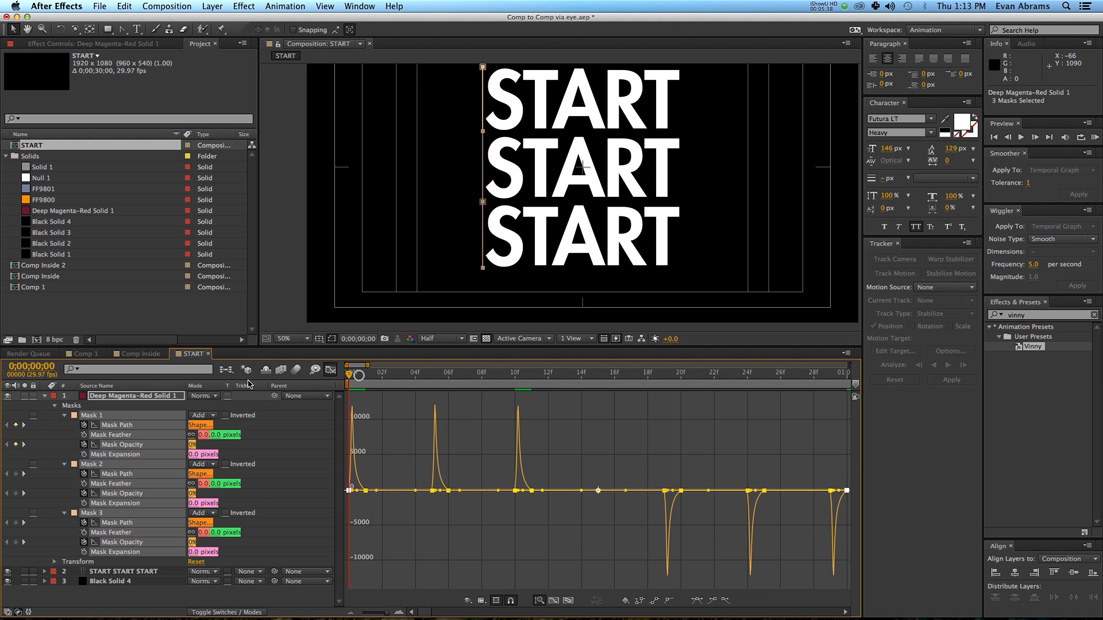The image size is (1103, 620).
Task: Toggle Frame Blending for timeline layers
Action: pos(281,369)
